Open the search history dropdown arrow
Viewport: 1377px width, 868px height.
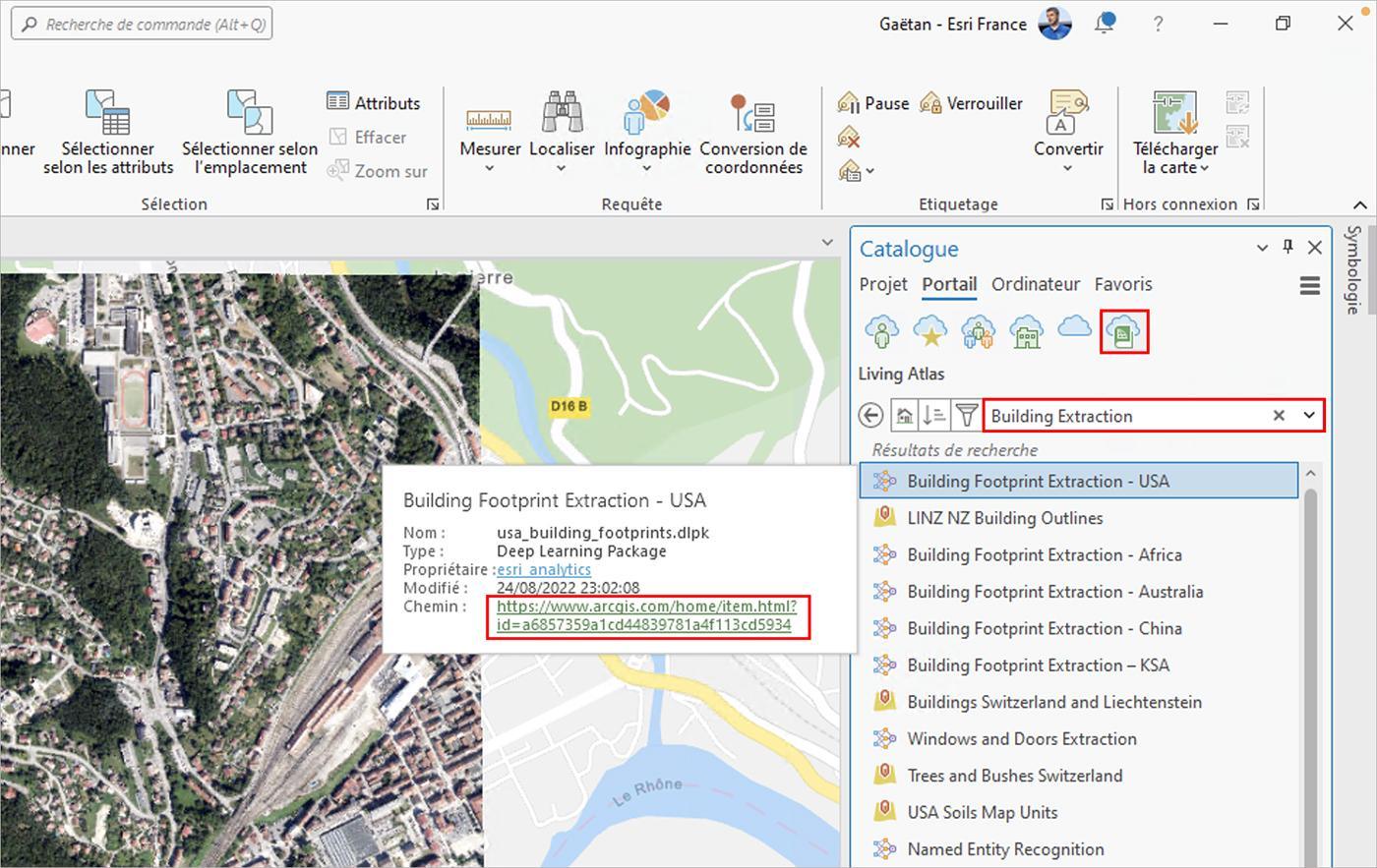[1309, 416]
